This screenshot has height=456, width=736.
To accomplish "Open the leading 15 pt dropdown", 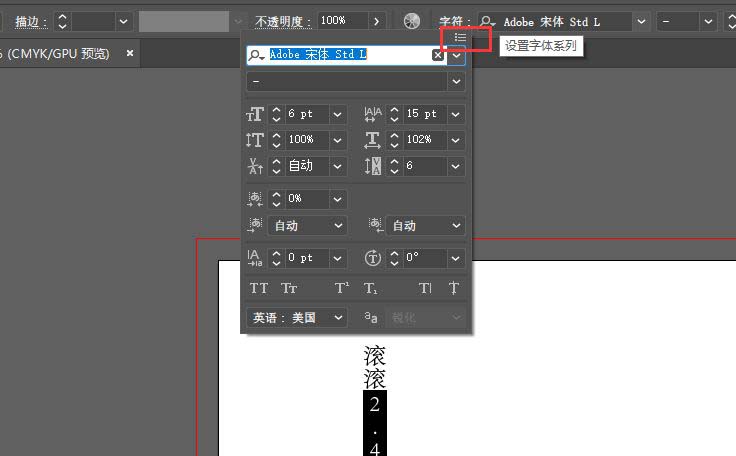I will coord(455,114).
